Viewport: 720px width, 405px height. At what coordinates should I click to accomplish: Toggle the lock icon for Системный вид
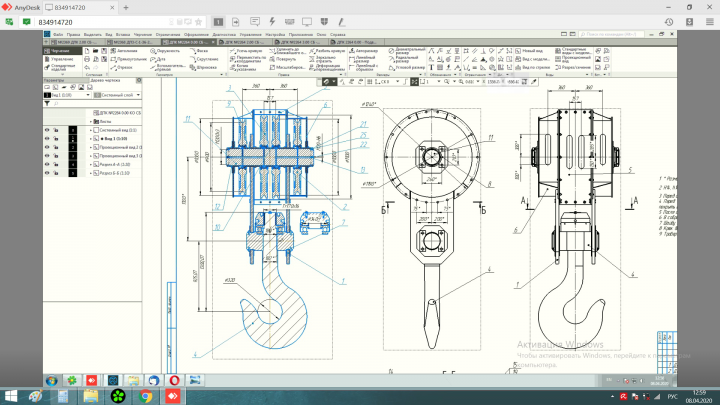(x=56, y=130)
